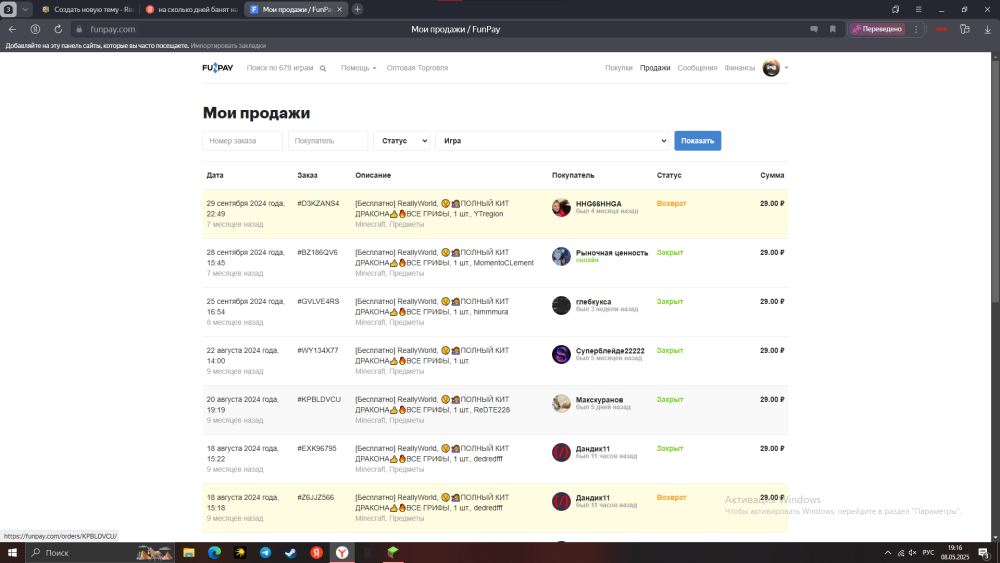
Task: Open avatar of buyer Рыночная ценность
Action: click(561, 256)
